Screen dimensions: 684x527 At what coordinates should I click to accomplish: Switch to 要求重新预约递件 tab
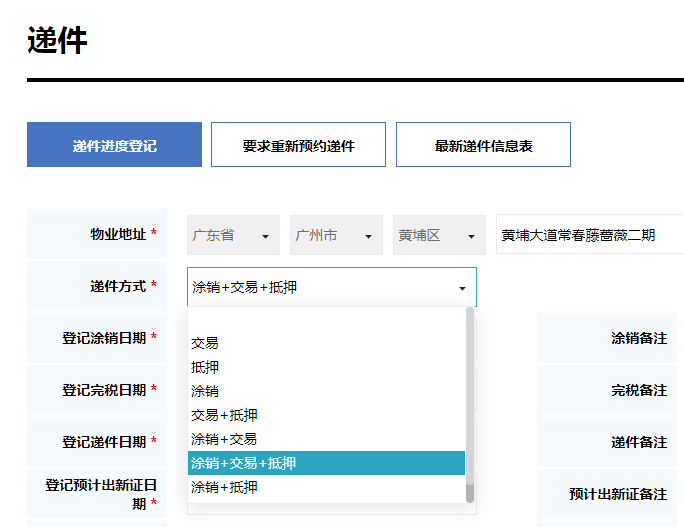(298, 144)
